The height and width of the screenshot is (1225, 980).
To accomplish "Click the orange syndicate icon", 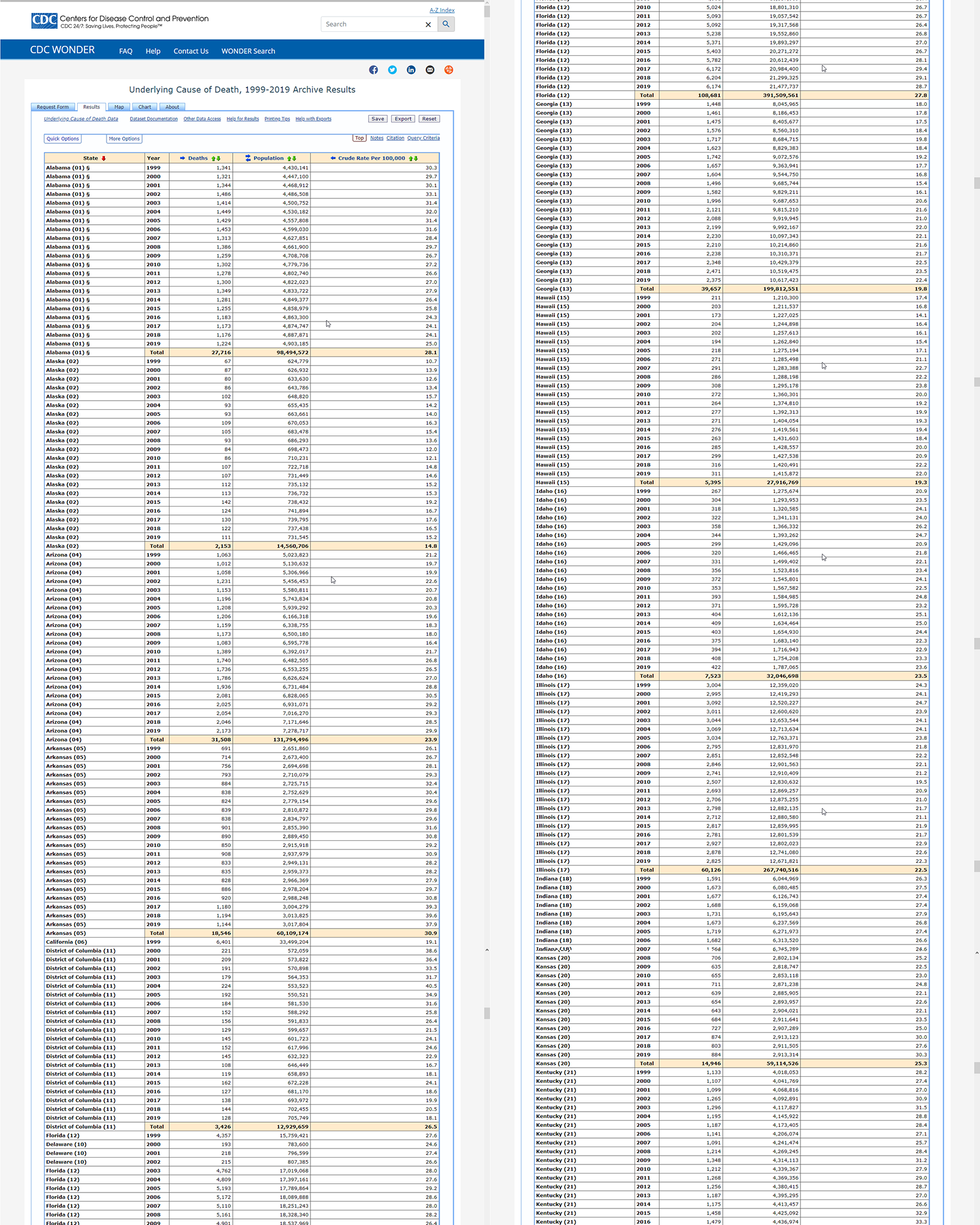I will tap(449, 70).
